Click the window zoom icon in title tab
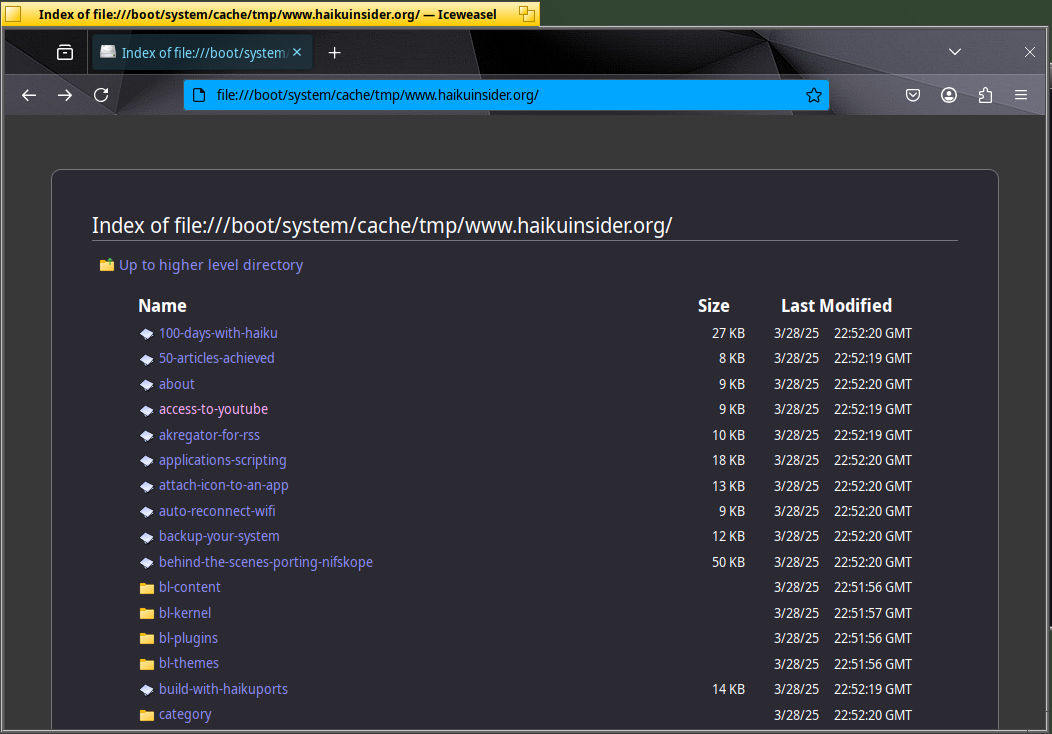Image resolution: width=1052 pixels, height=734 pixels. click(527, 14)
